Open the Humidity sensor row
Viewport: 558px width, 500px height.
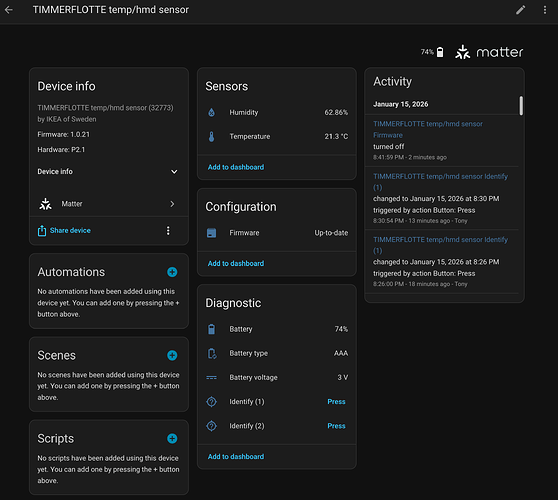pyautogui.click(x=277, y=112)
